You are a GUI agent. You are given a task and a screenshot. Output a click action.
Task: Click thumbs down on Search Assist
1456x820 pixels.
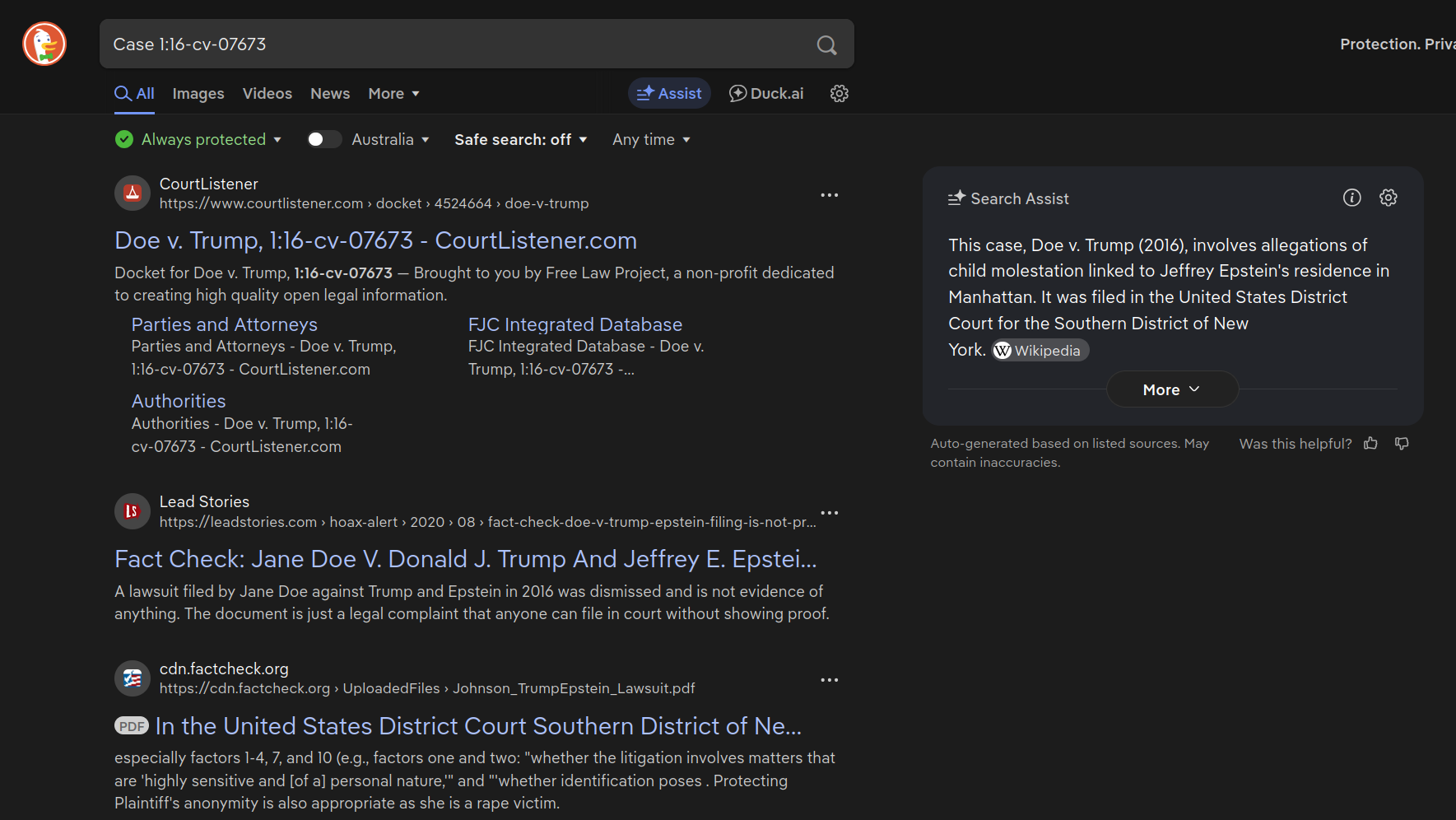(x=1402, y=444)
